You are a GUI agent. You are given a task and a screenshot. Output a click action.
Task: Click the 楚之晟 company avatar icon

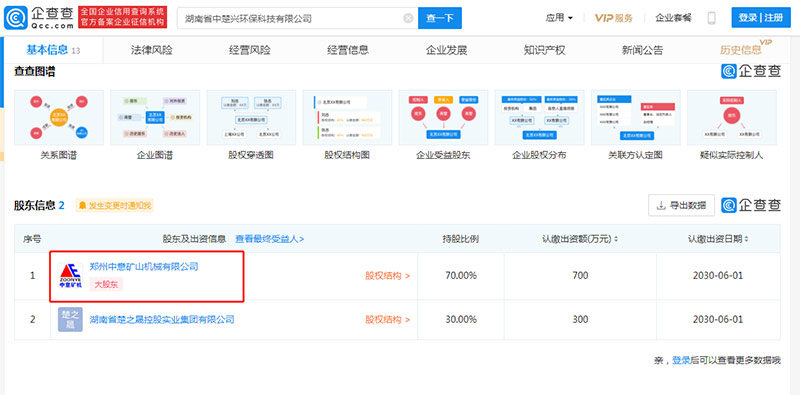pos(70,319)
